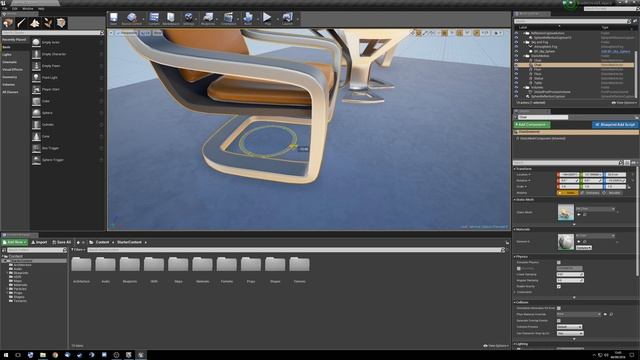Open Static Mesh asset dropdown
The height and width of the screenshot is (360, 640).
595,209
